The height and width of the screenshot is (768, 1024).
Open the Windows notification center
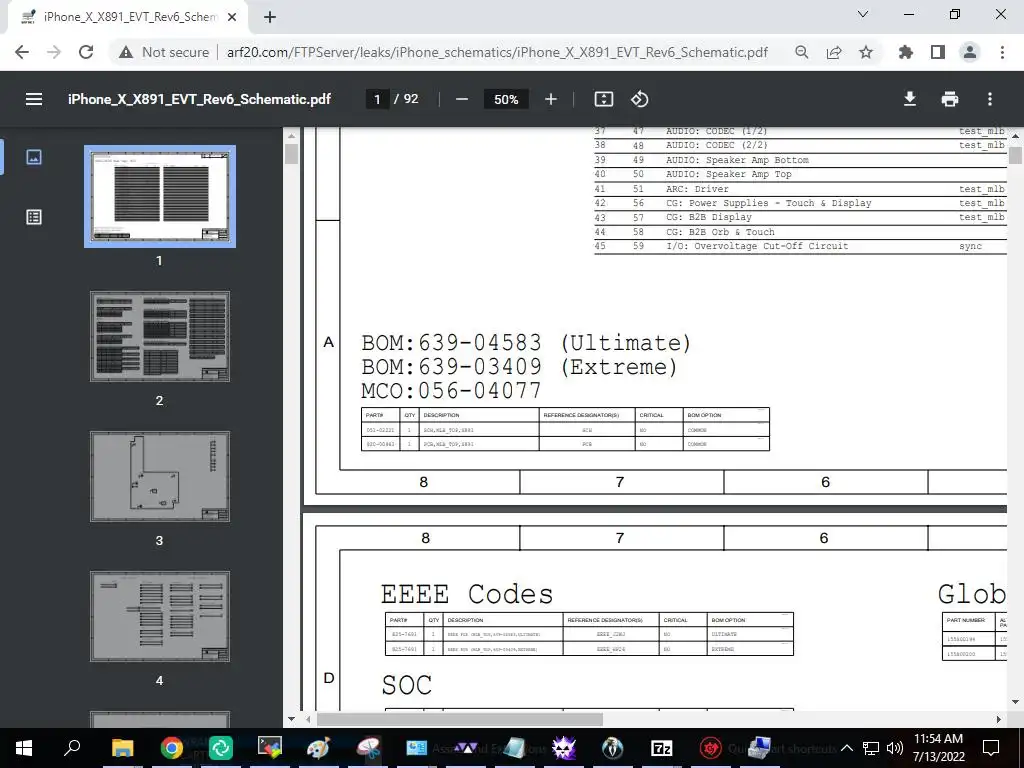click(x=991, y=748)
